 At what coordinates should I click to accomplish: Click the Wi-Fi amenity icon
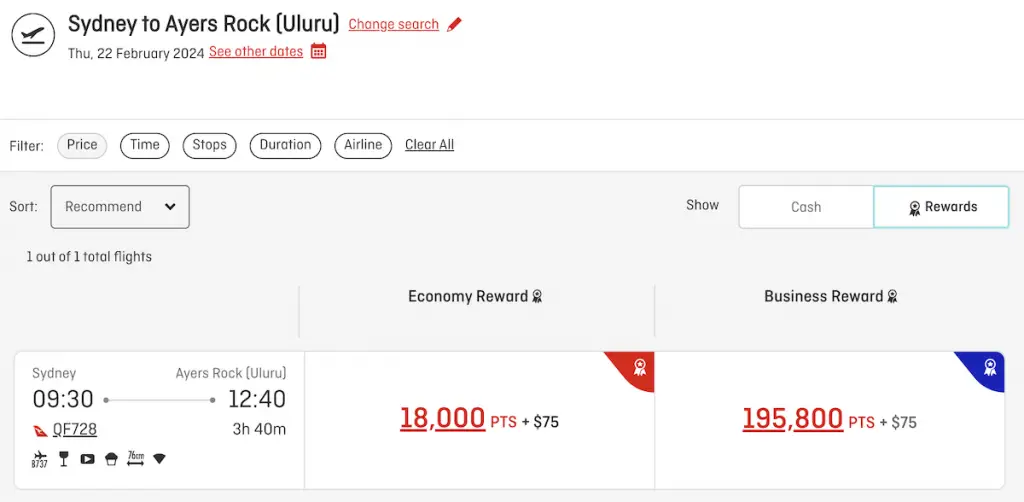(159, 459)
